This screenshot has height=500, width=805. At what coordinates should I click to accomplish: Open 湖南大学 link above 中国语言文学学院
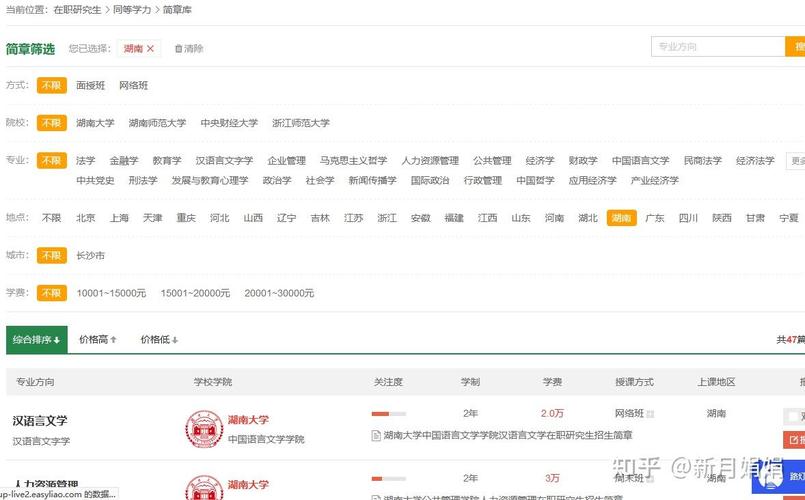tap(248, 420)
